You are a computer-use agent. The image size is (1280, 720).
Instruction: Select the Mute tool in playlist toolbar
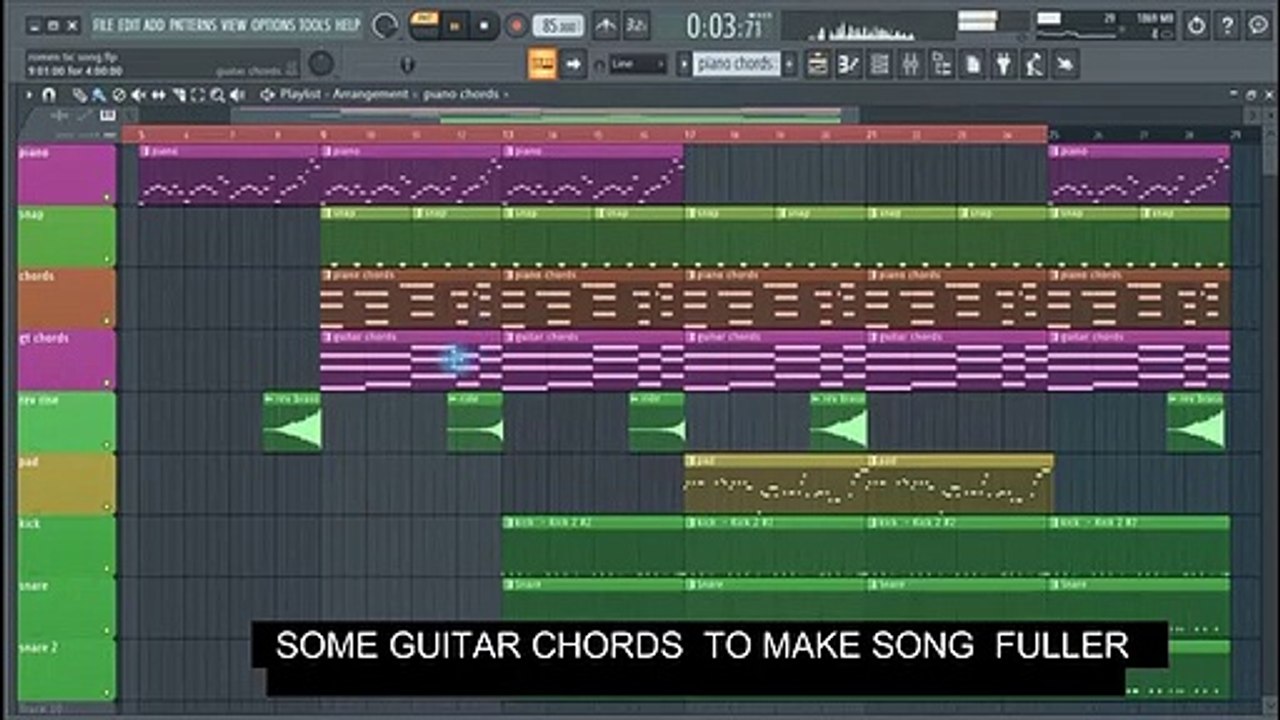(x=139, y=95)
